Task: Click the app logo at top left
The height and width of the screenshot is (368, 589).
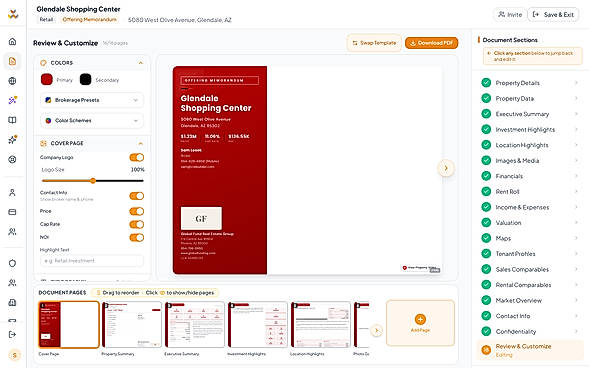Action: coord(13,14)
